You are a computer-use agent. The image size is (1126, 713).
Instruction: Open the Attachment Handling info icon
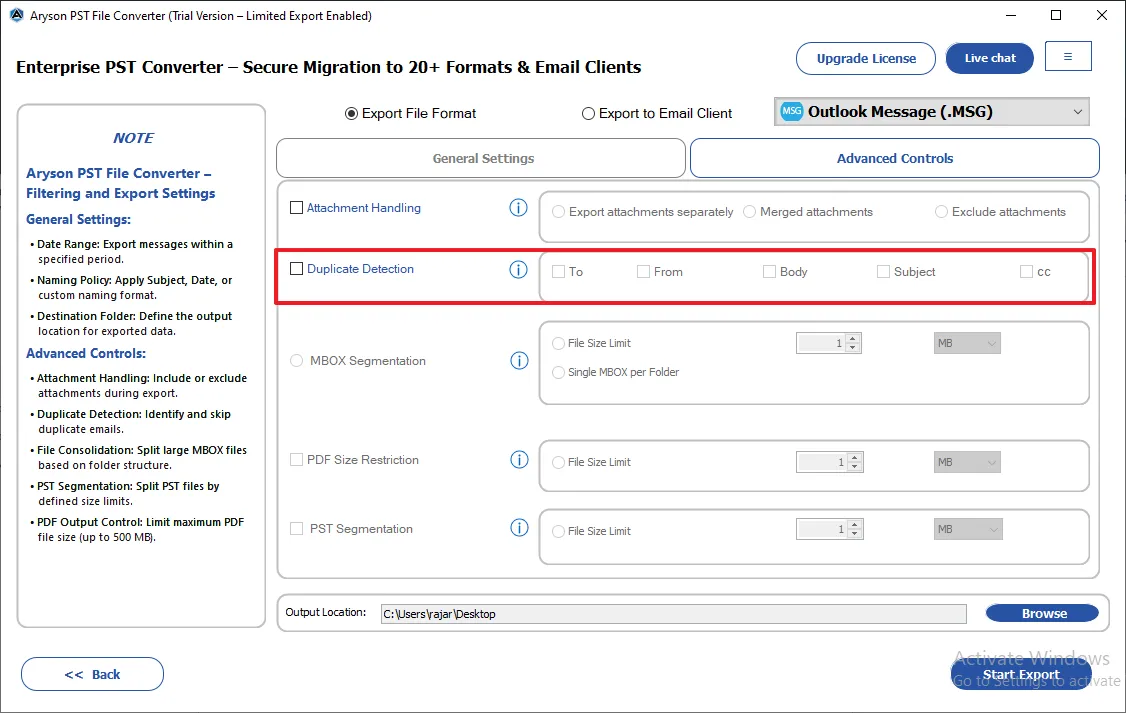(x=518, y=208)
